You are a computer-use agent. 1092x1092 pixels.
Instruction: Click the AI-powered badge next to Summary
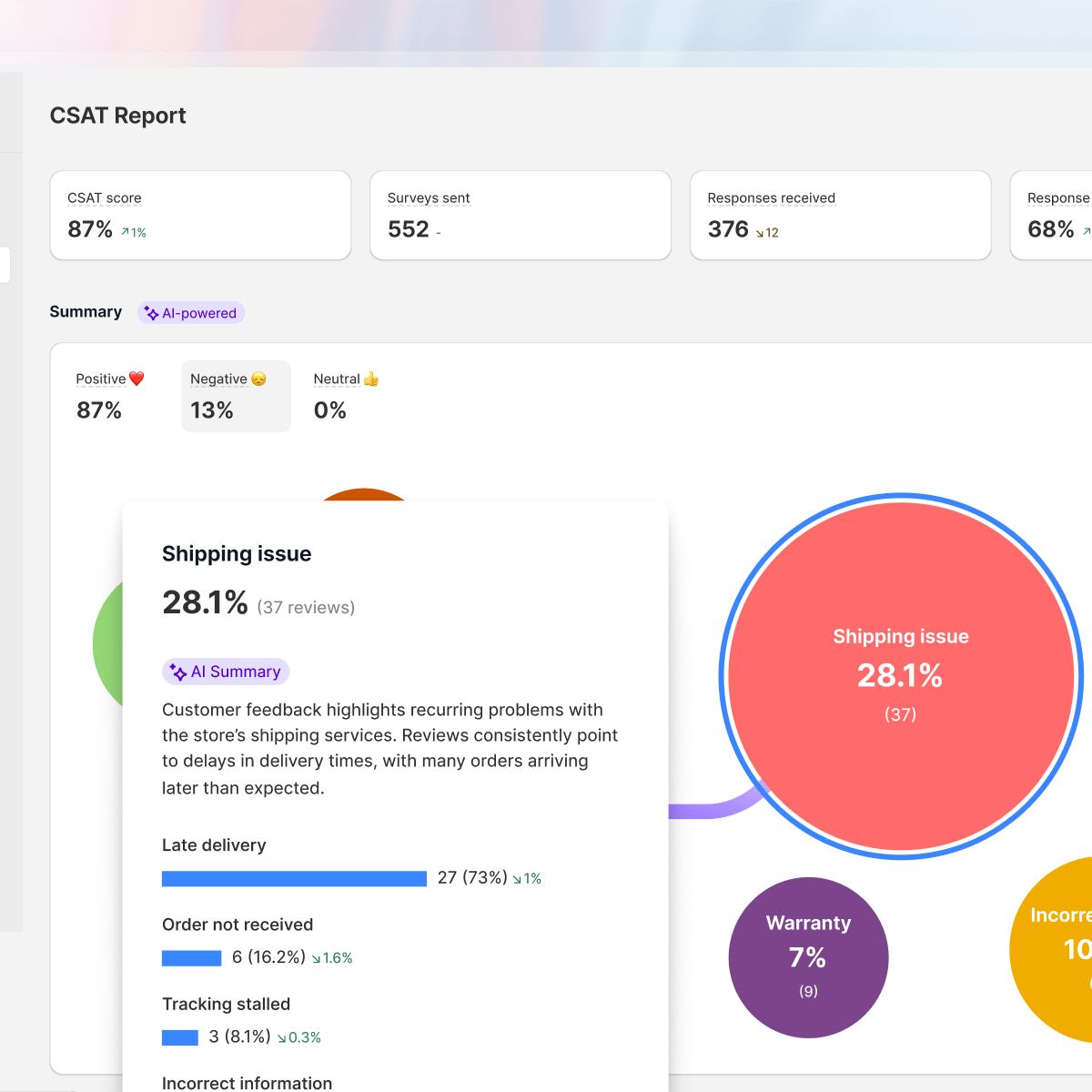tap(191, 313)
